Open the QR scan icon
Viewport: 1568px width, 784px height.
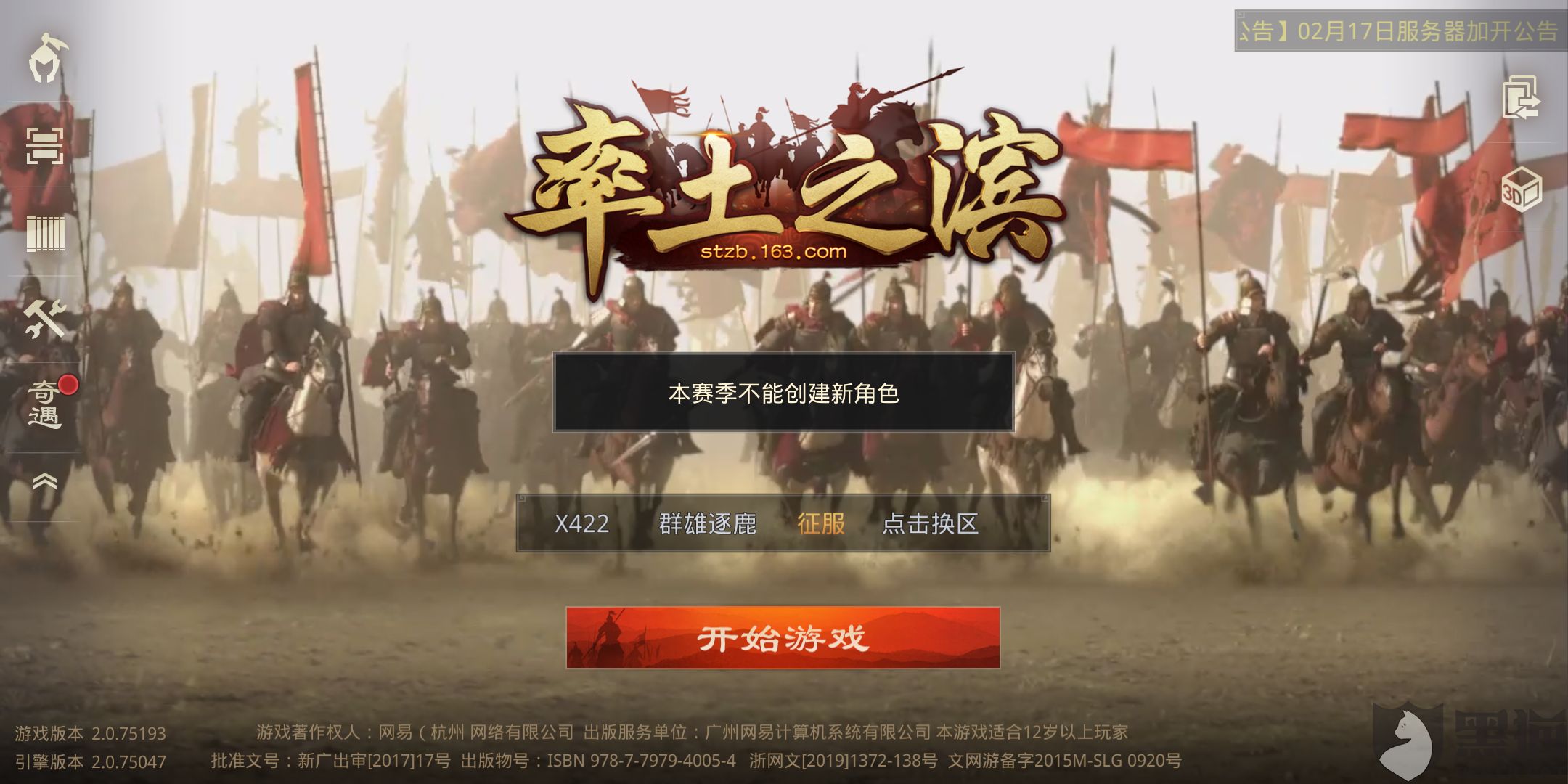pos(45,146)
